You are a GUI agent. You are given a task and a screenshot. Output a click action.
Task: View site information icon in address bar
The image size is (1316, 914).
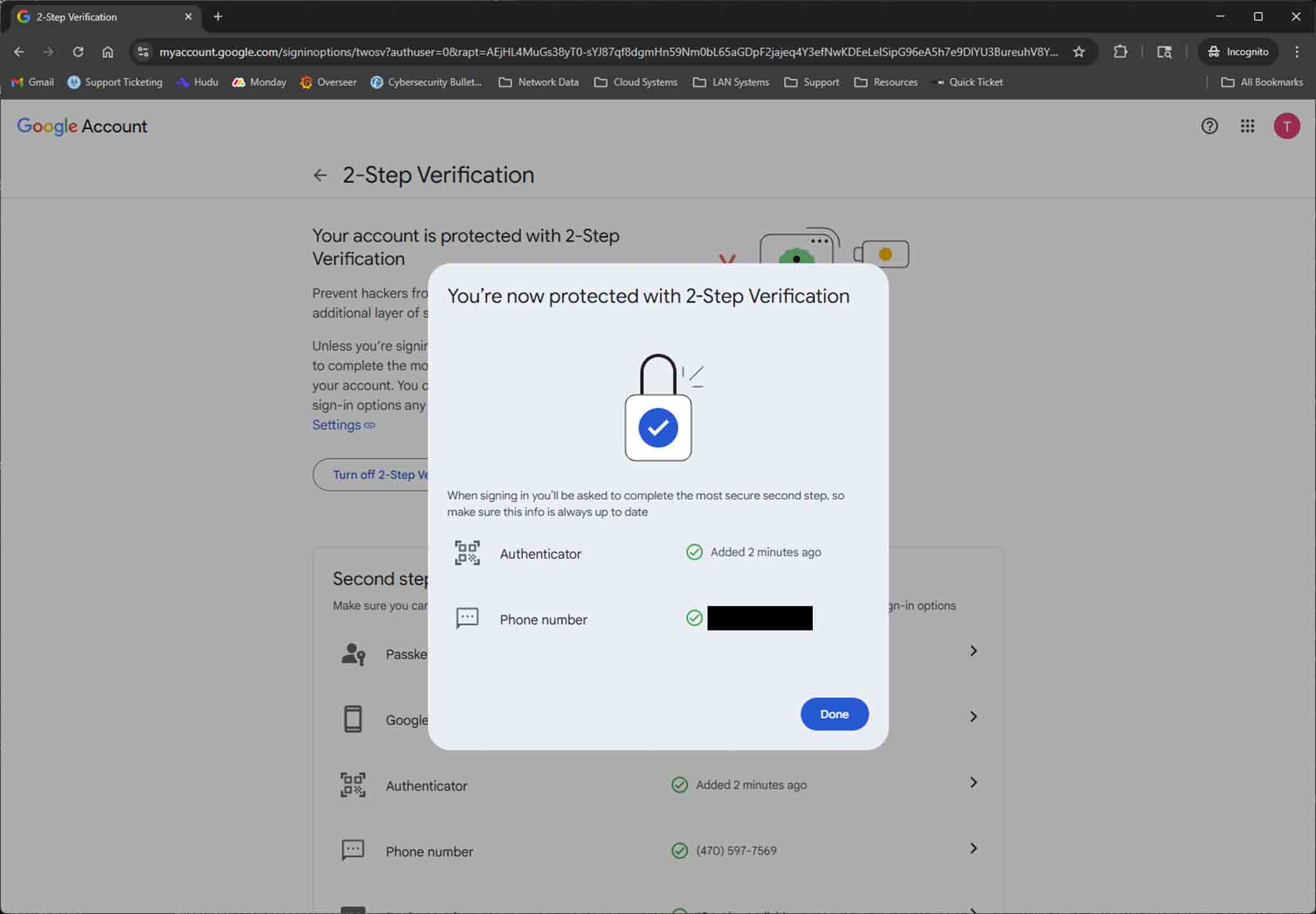(x=143, y=52)
